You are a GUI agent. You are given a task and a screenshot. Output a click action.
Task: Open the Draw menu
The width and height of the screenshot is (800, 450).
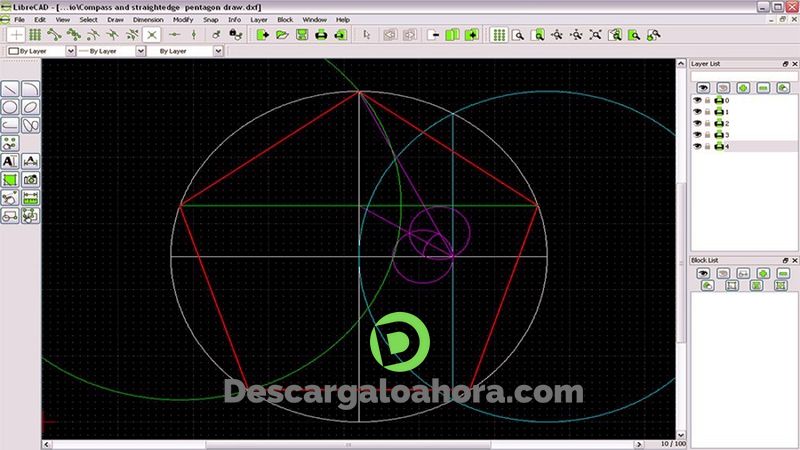(115, 19)
